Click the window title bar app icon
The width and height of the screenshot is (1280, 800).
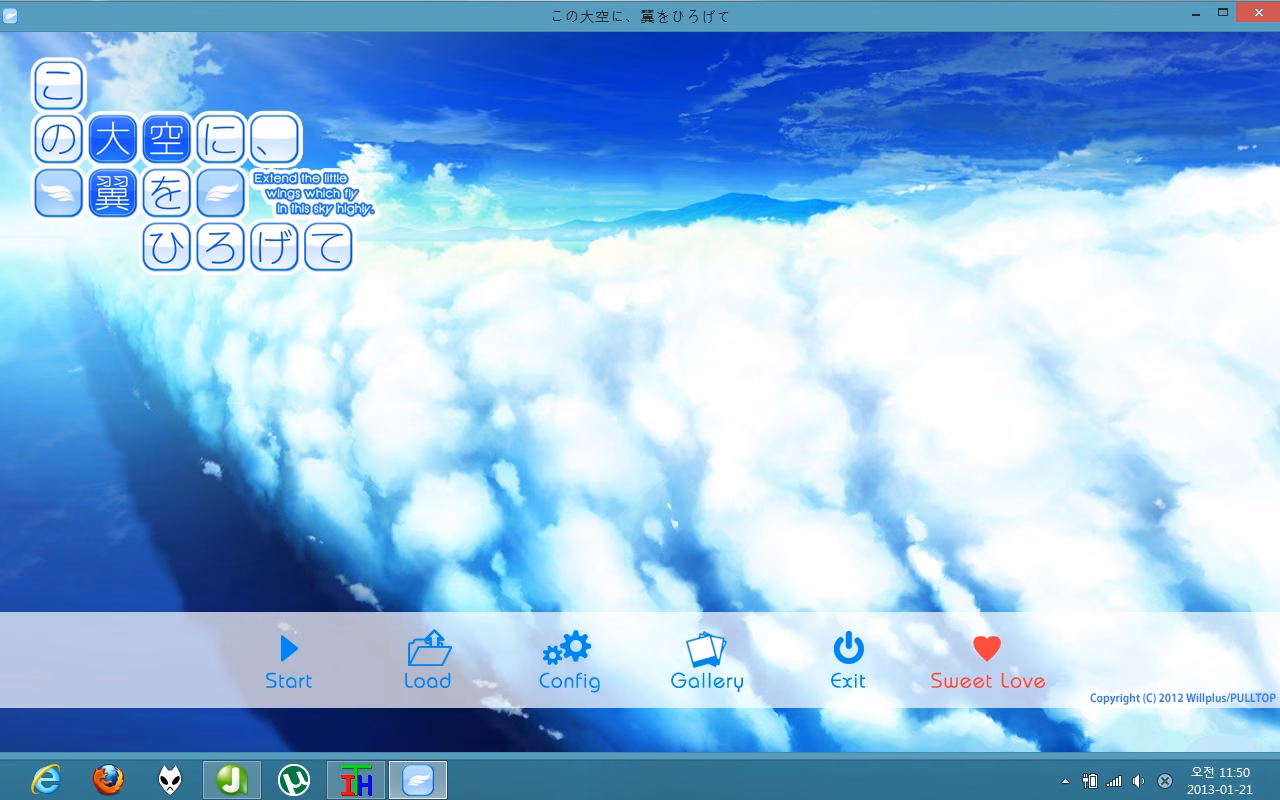[x=10, y=15]
